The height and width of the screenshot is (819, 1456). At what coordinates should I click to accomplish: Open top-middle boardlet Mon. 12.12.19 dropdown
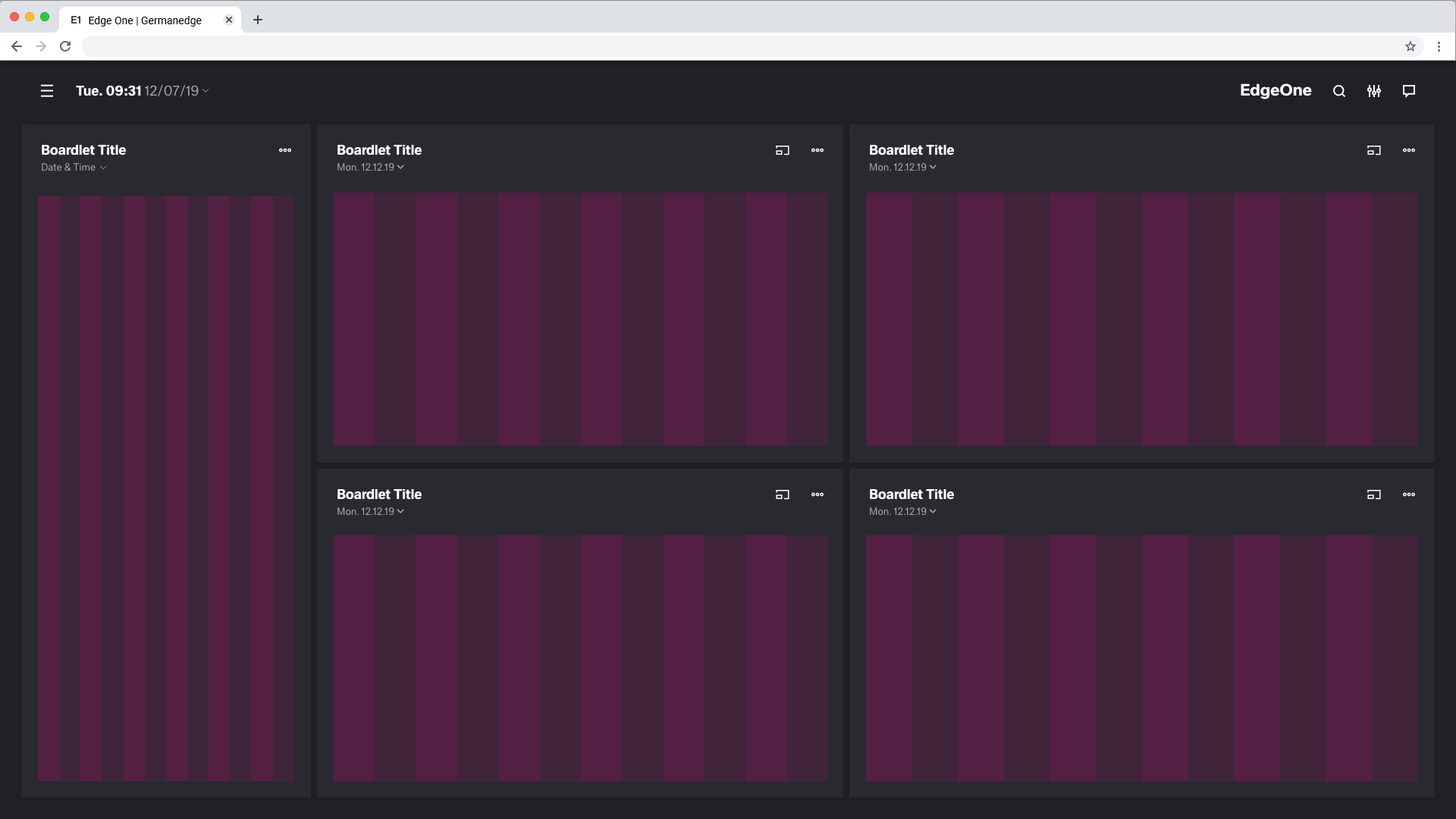370,168
